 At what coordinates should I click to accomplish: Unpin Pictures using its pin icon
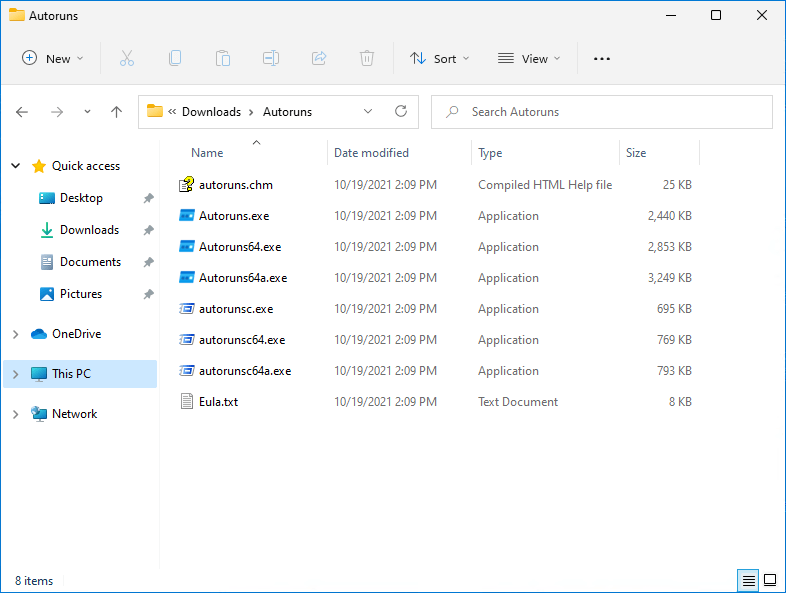click(148, 294)
